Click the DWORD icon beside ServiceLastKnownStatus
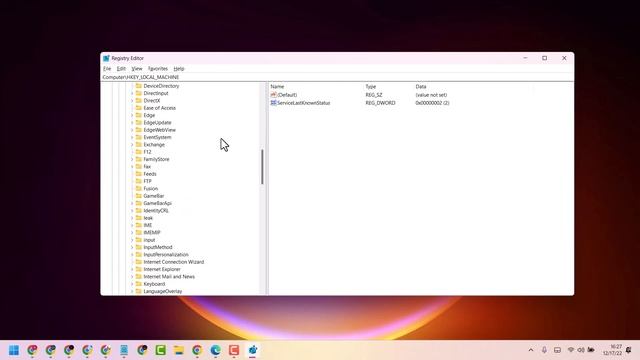The height and width of the screenshot is (360, 640). [273, 103]
